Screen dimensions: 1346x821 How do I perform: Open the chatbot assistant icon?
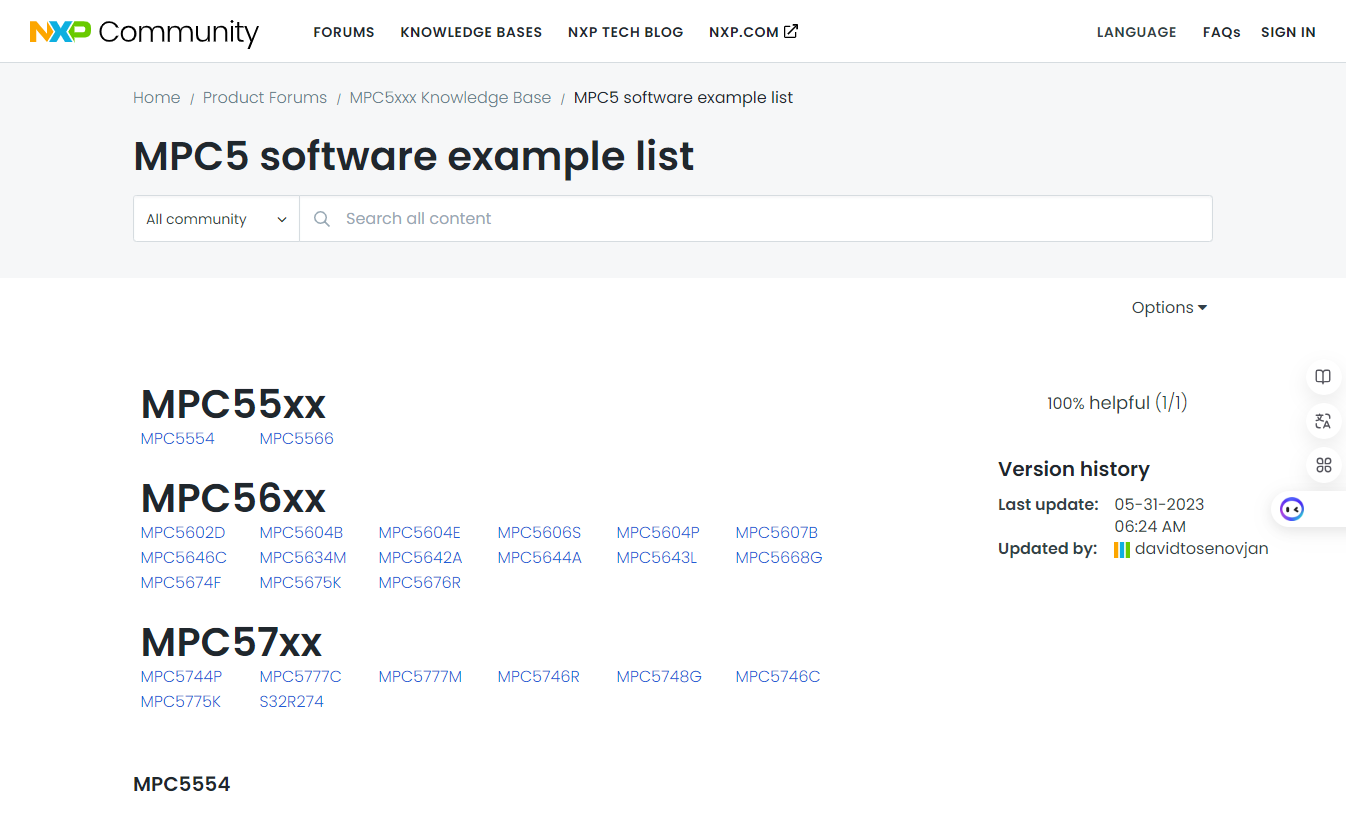point(1292,509)
